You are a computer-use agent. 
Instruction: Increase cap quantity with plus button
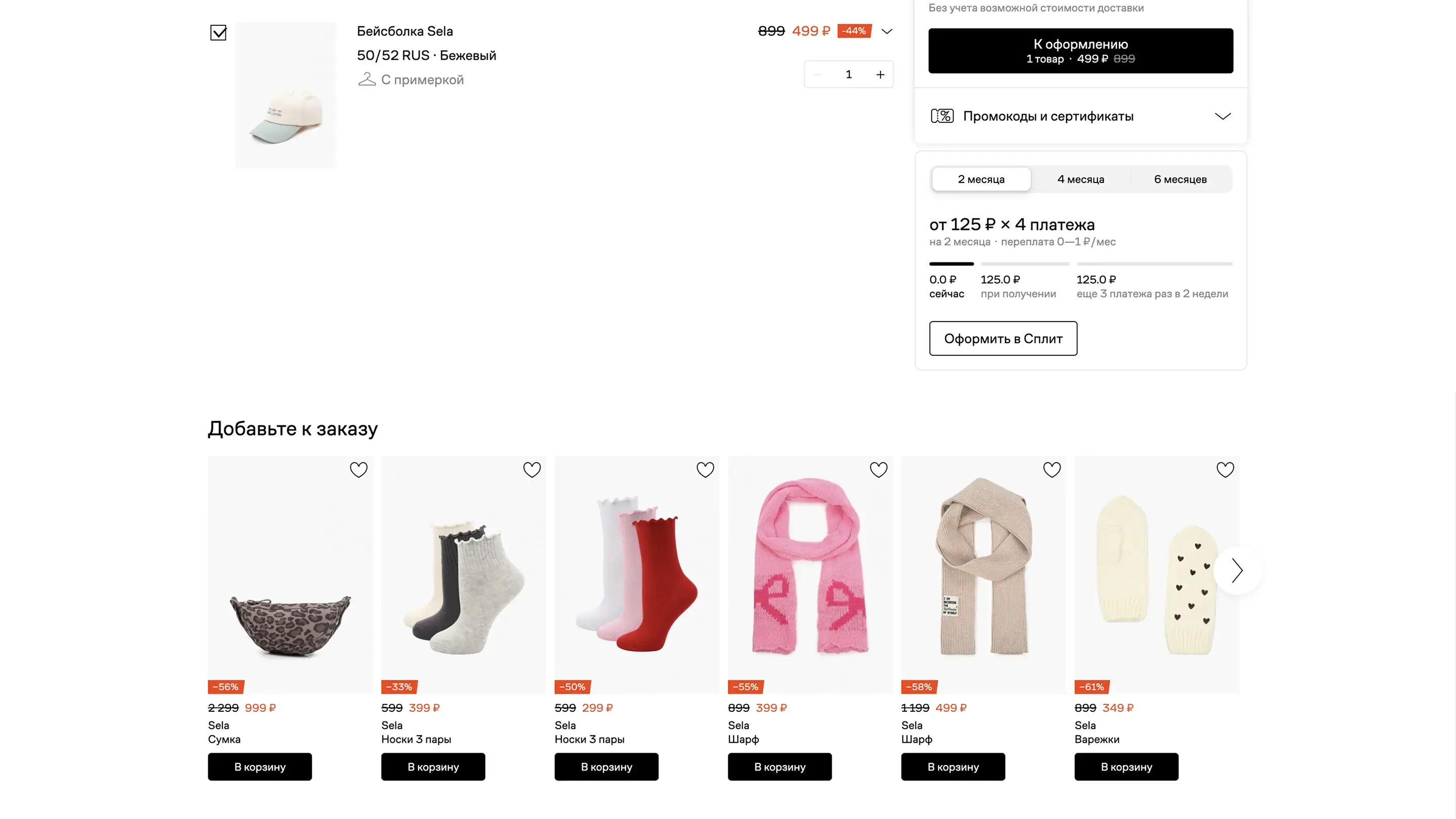coord(880,75)
